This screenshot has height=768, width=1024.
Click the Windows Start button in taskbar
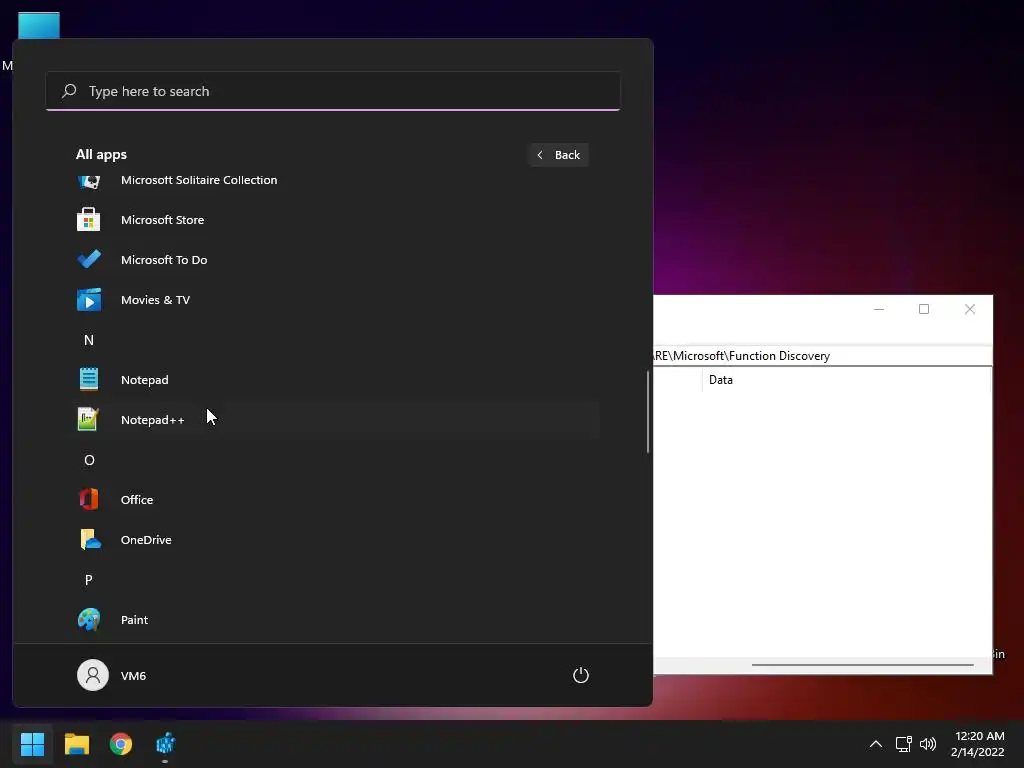[x=32, y=744]
